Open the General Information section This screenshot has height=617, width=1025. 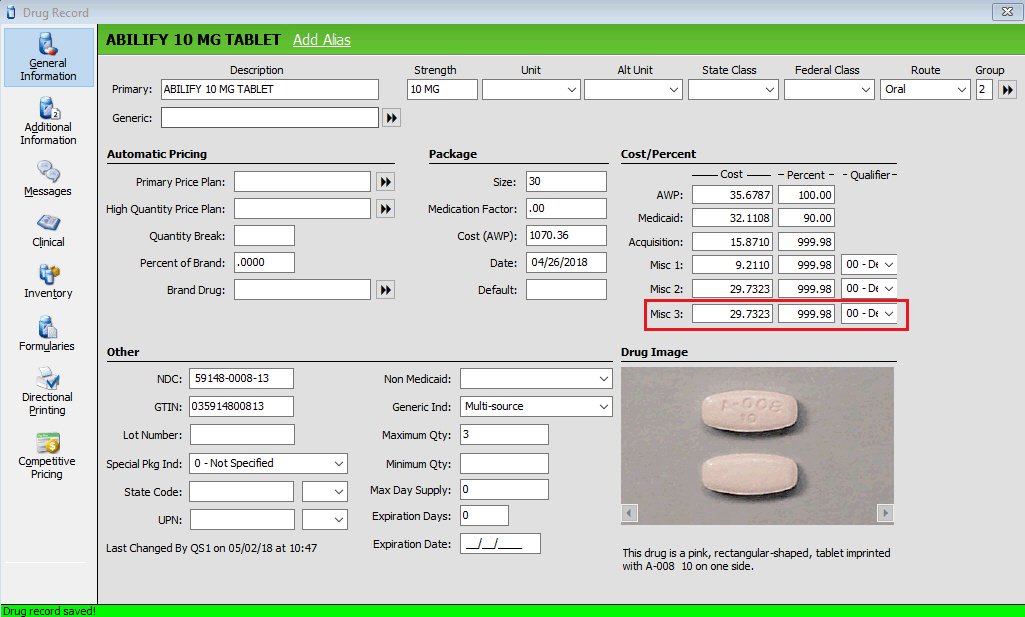48,57
